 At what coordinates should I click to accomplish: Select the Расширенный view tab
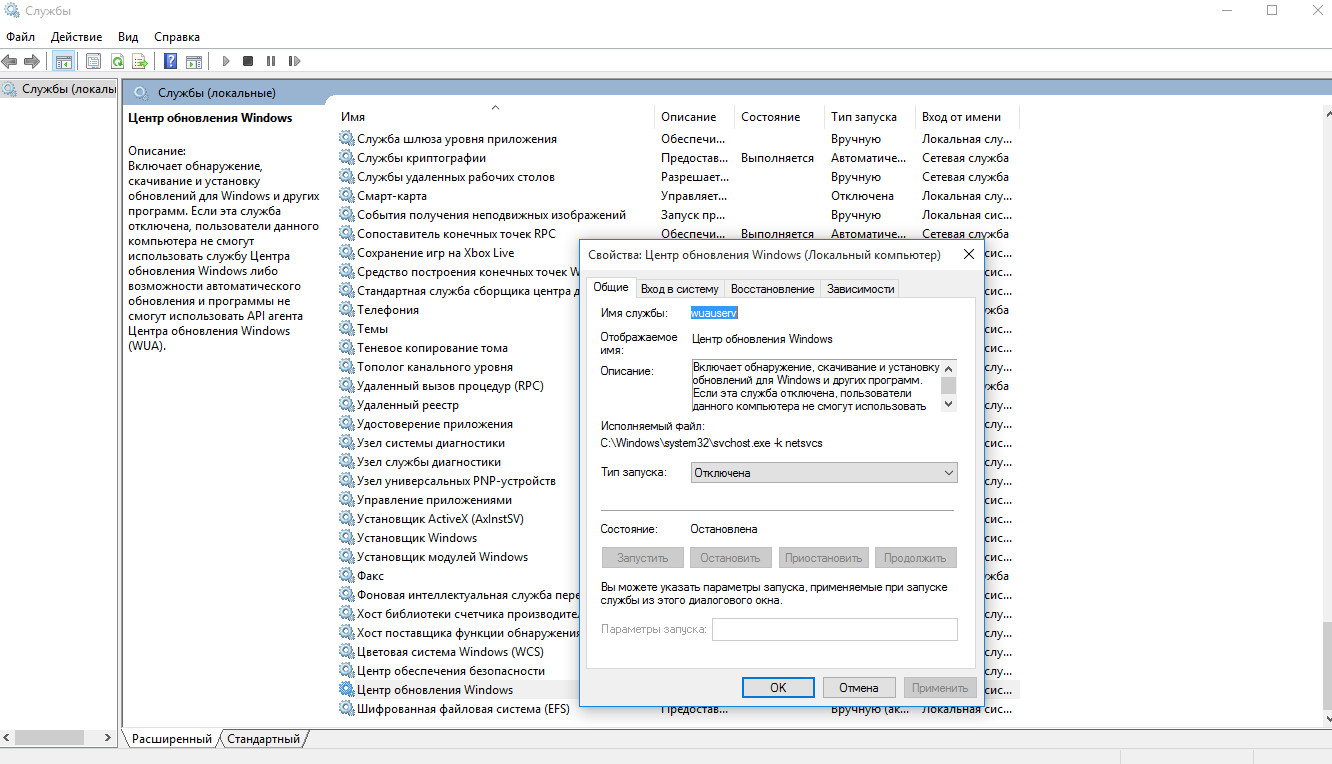point(172,739)
